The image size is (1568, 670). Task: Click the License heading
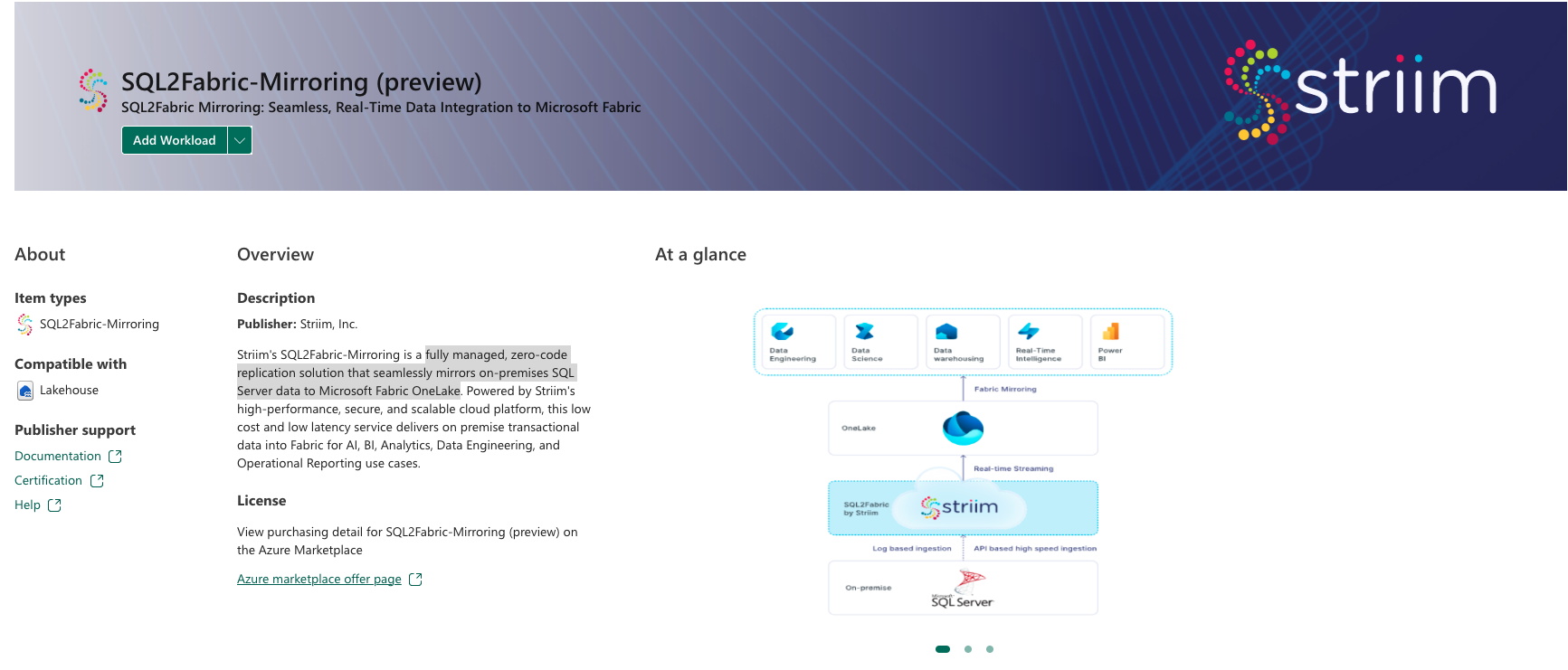click(x=261, y=501)
